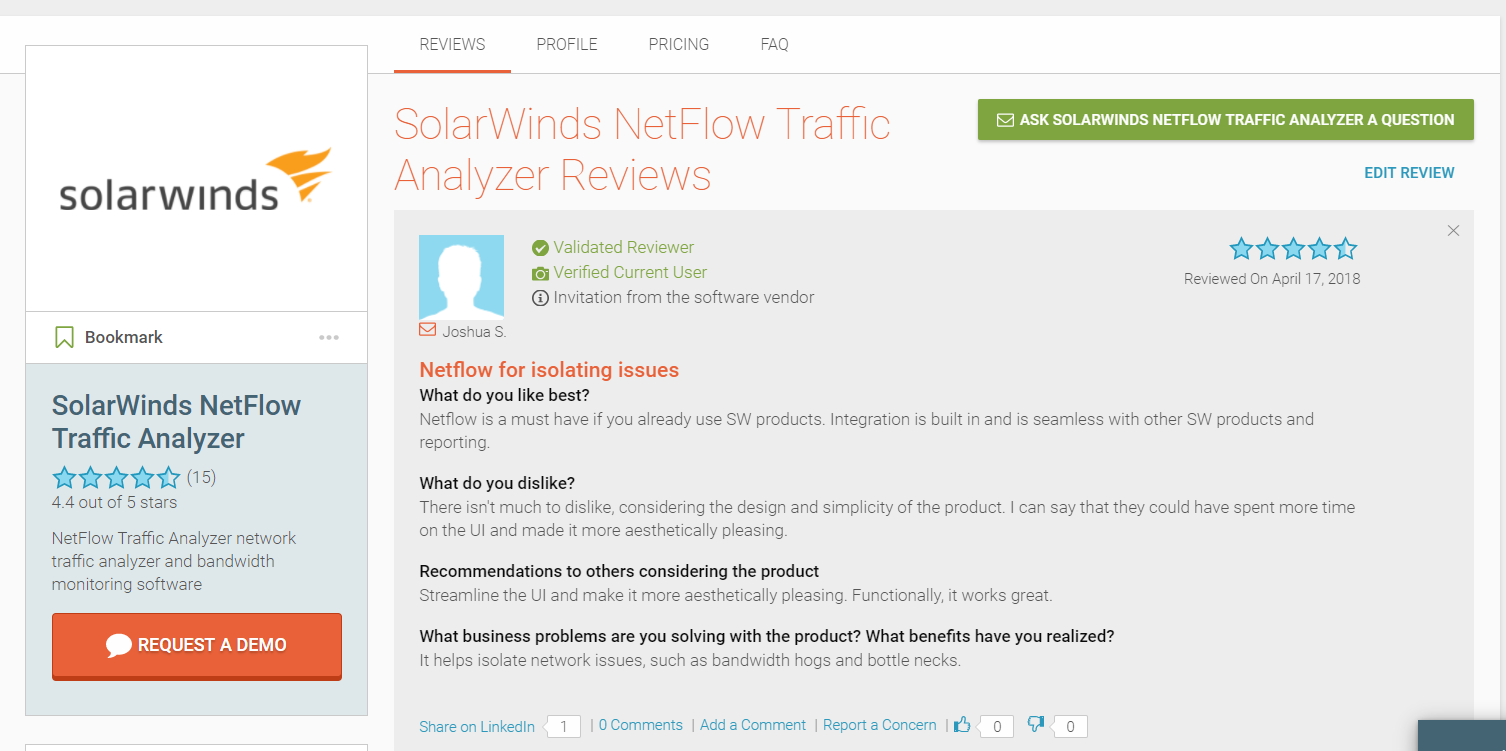The width and height of the screenshot is (1506, 751).
Task: Click the LinkedIn share count box showing 1
Action: coord(564,727)
